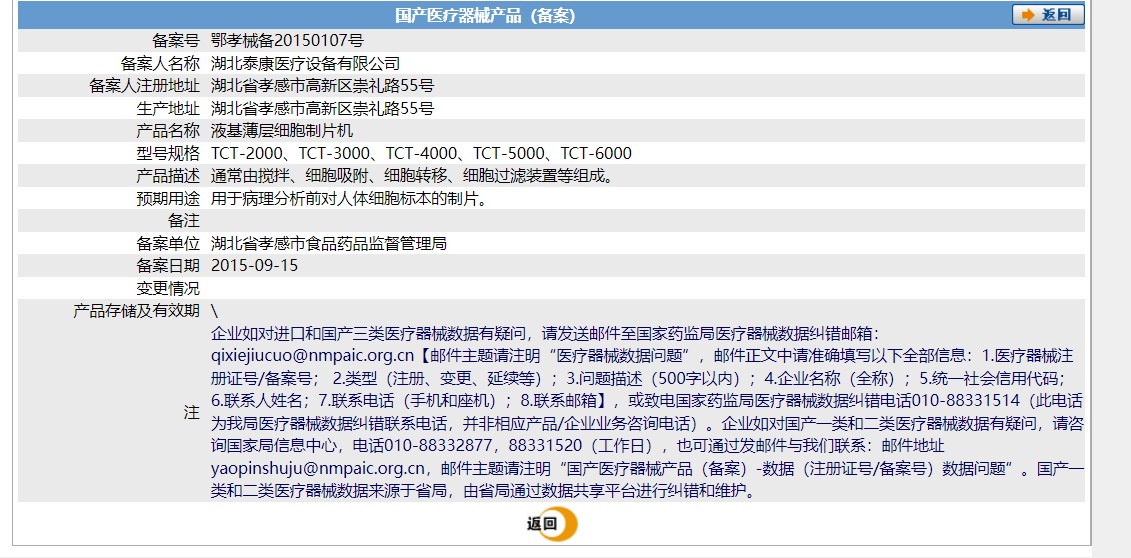This screenshot has height=558, width=1131.
Task: Select the phone number 010-88331514
Action: pyautogui.click(x=967, y=401)
